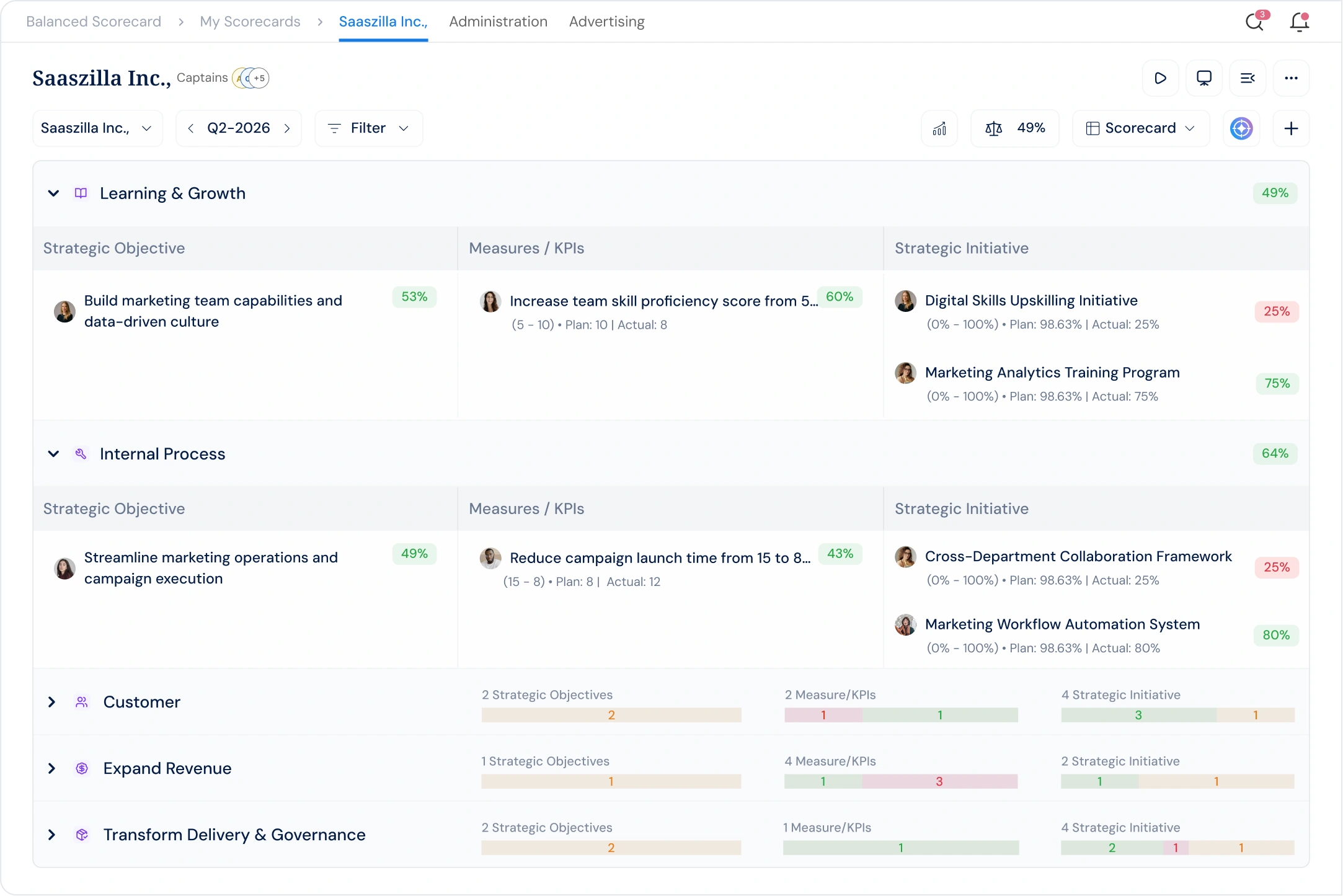Open the chat messages icon with badge
The width and height of the screenshot is (1343, 896).
click(x=1256, y=21)
